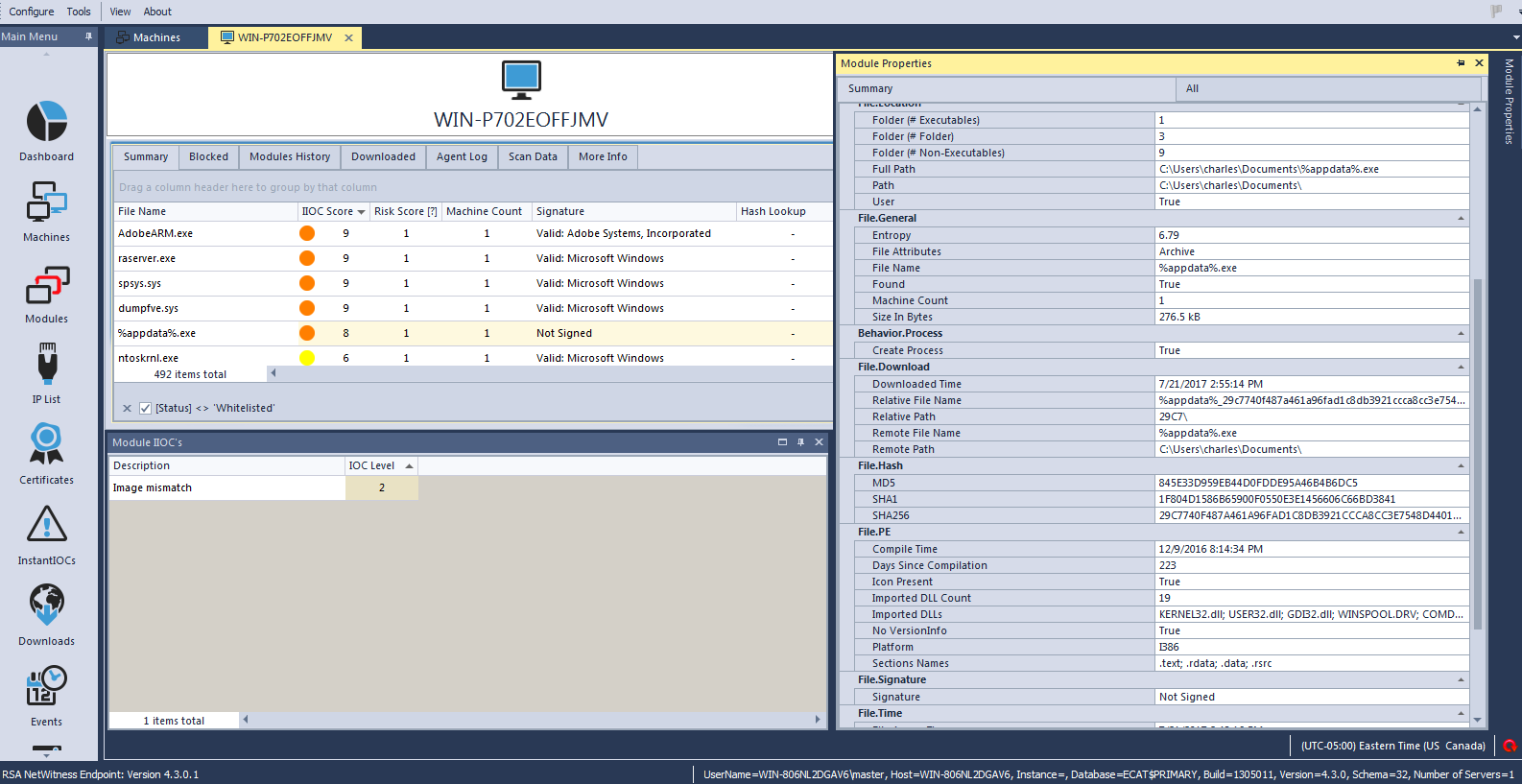
Task: Select the All button in Module Properties
Action: (1192, 88)
